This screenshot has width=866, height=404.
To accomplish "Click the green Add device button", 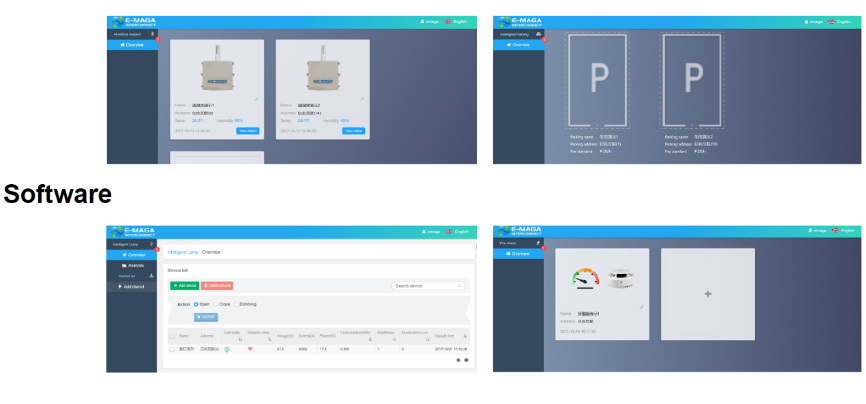I will (x=183, y=286).
